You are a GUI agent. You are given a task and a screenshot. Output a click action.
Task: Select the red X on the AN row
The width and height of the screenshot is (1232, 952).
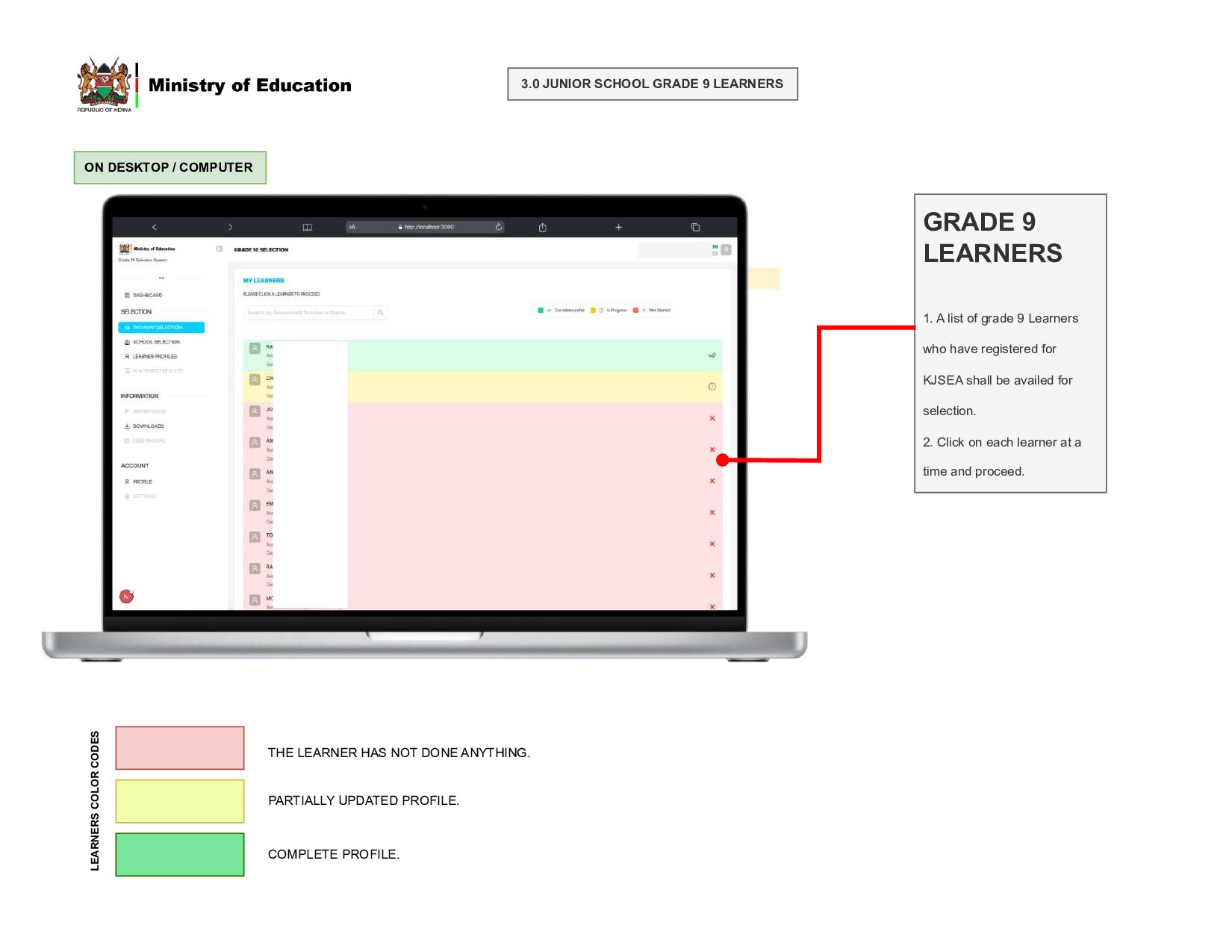[x=712, y=481]
